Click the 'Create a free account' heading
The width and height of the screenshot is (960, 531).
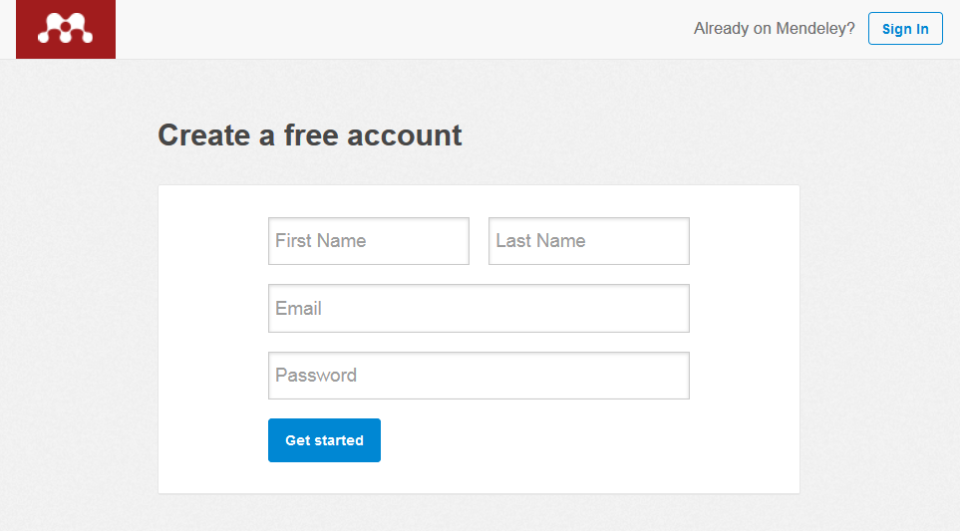310,135
